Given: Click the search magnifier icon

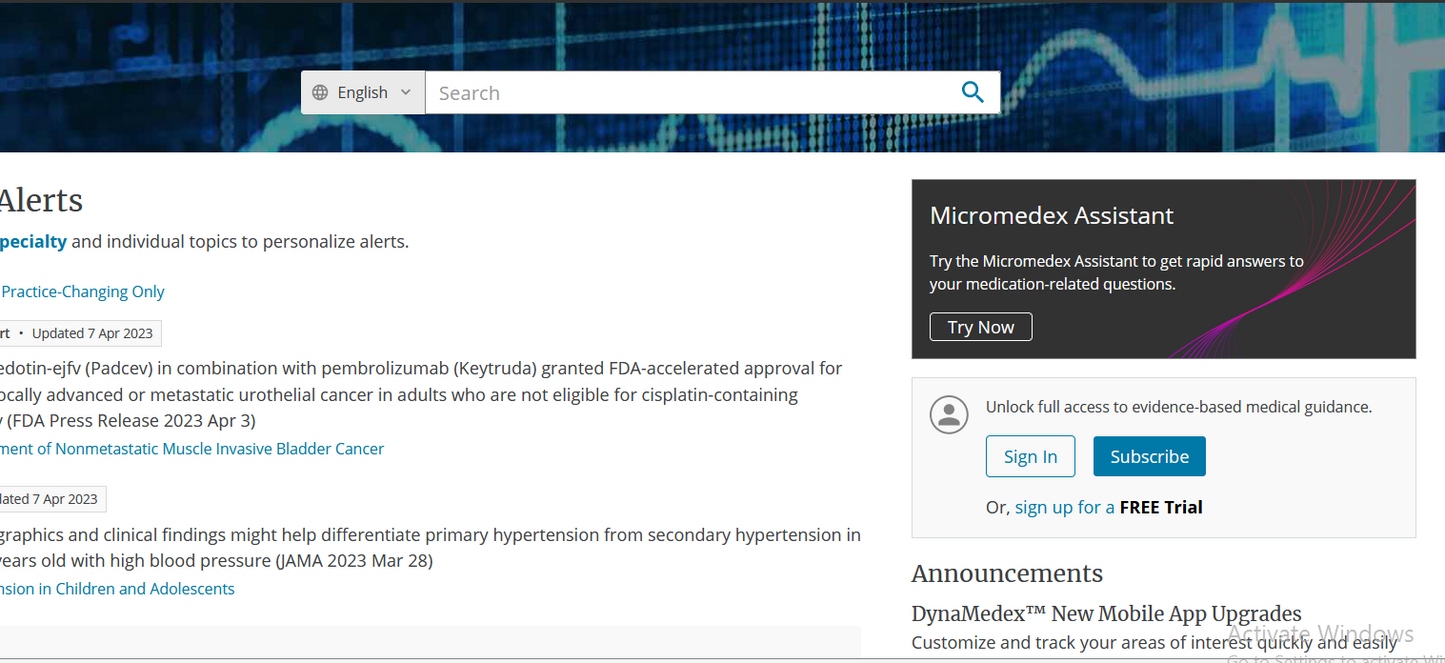Looking at the screenshot, I should pyautogui.click(x=972, y=92).
